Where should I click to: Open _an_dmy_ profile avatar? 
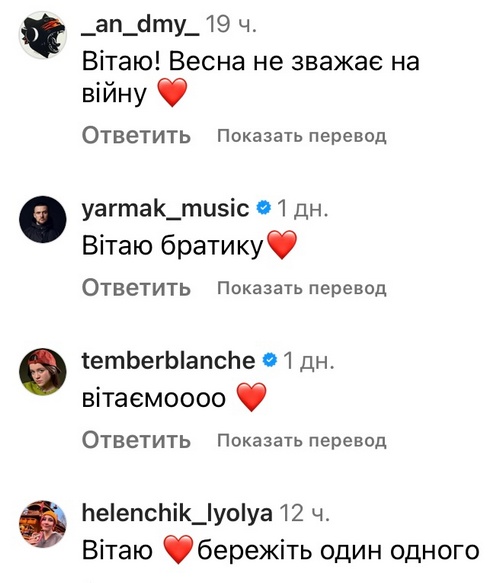43,35
